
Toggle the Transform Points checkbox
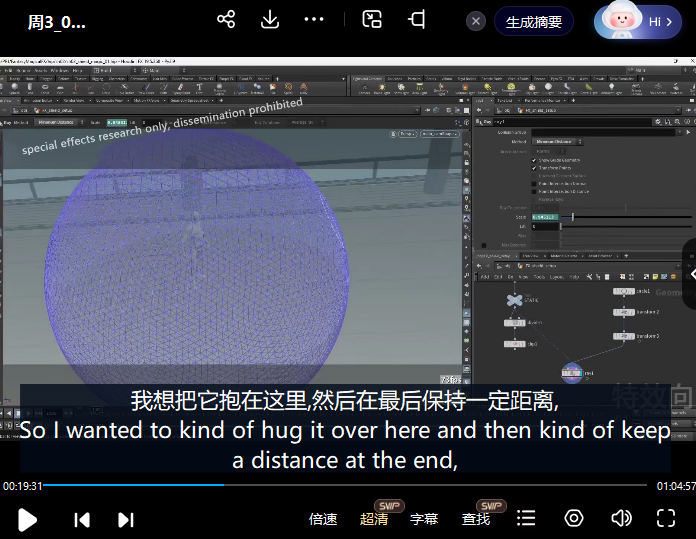click(x=534, y=168)
